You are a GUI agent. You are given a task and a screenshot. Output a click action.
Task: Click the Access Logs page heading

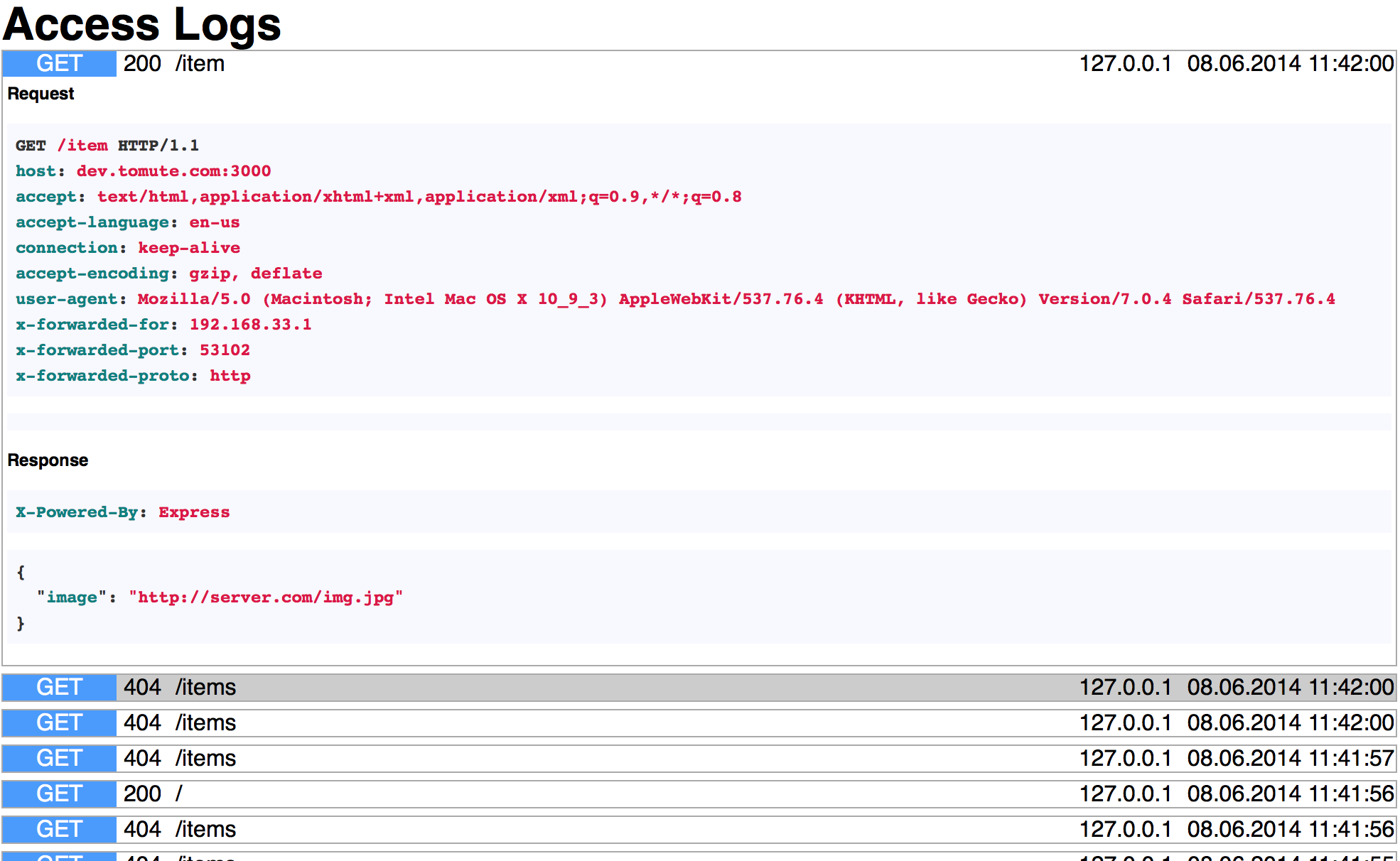tap(142, 24)
